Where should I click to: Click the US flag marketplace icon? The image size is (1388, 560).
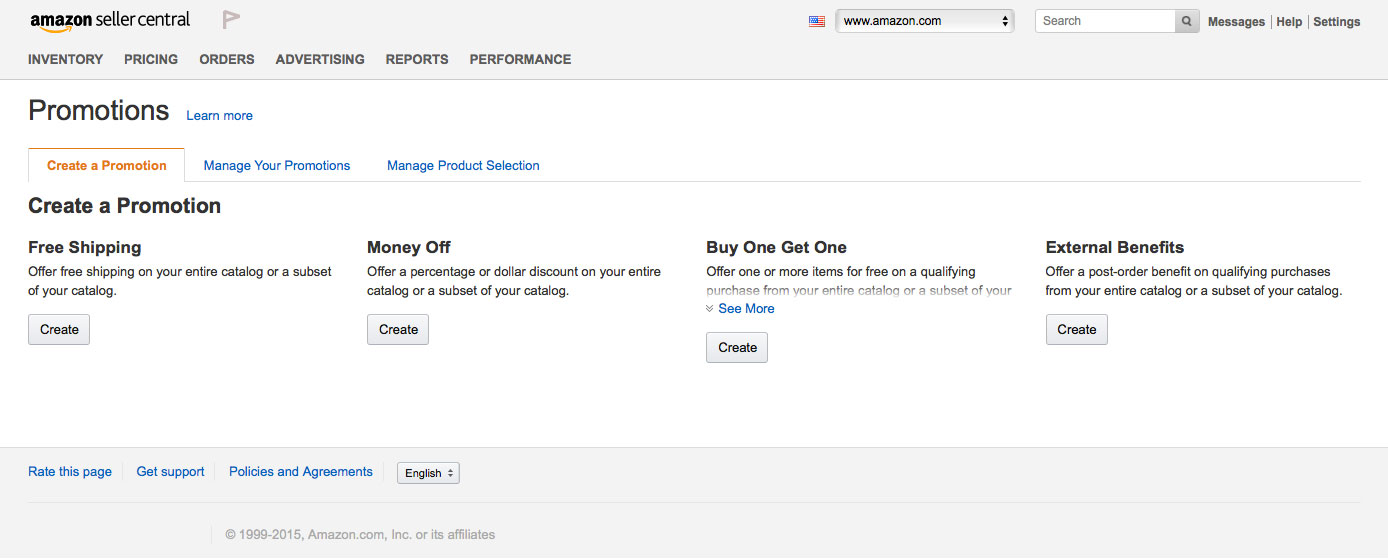click(817, 21)
